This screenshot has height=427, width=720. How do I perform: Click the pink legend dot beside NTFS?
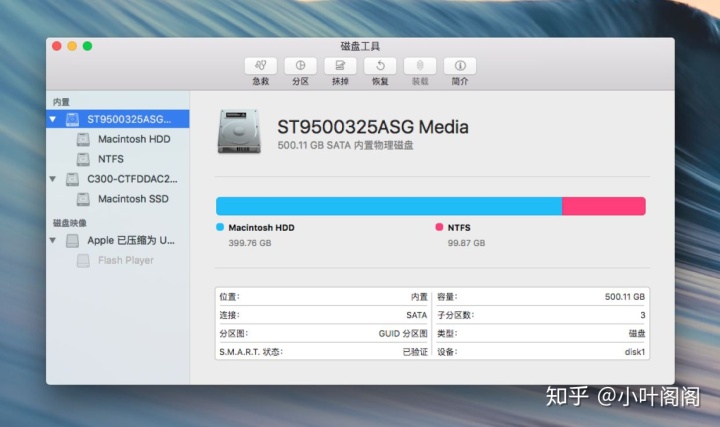point(439,227)
